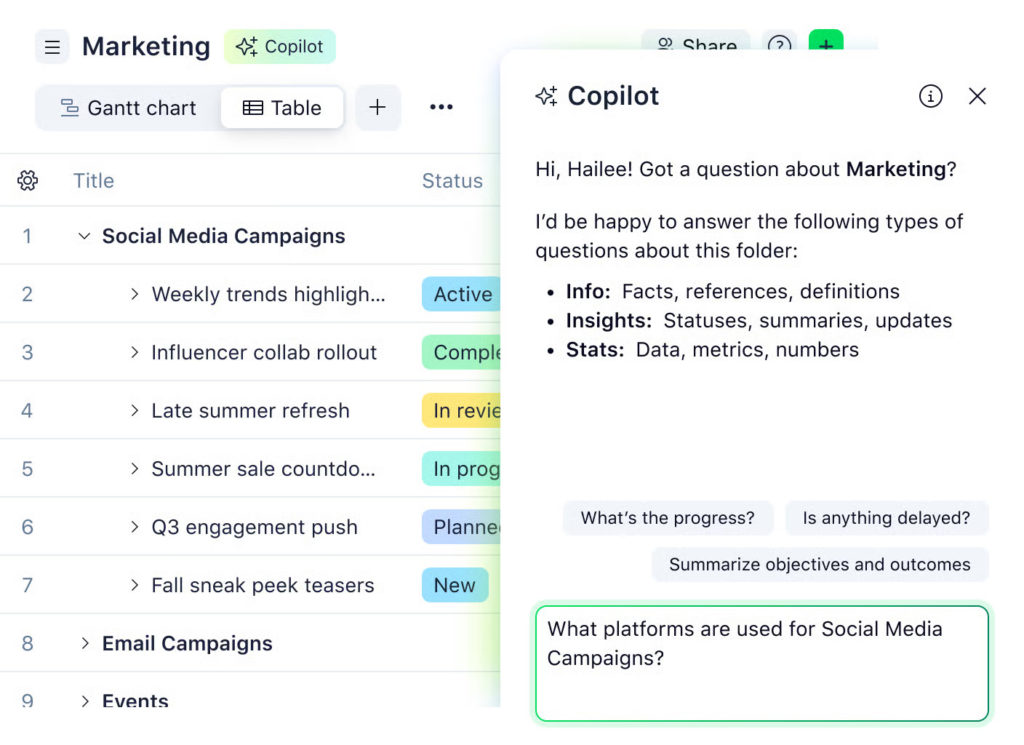Ask Copilot "Is anything delayed?"
1024x745 pixels.
[887, 518]
